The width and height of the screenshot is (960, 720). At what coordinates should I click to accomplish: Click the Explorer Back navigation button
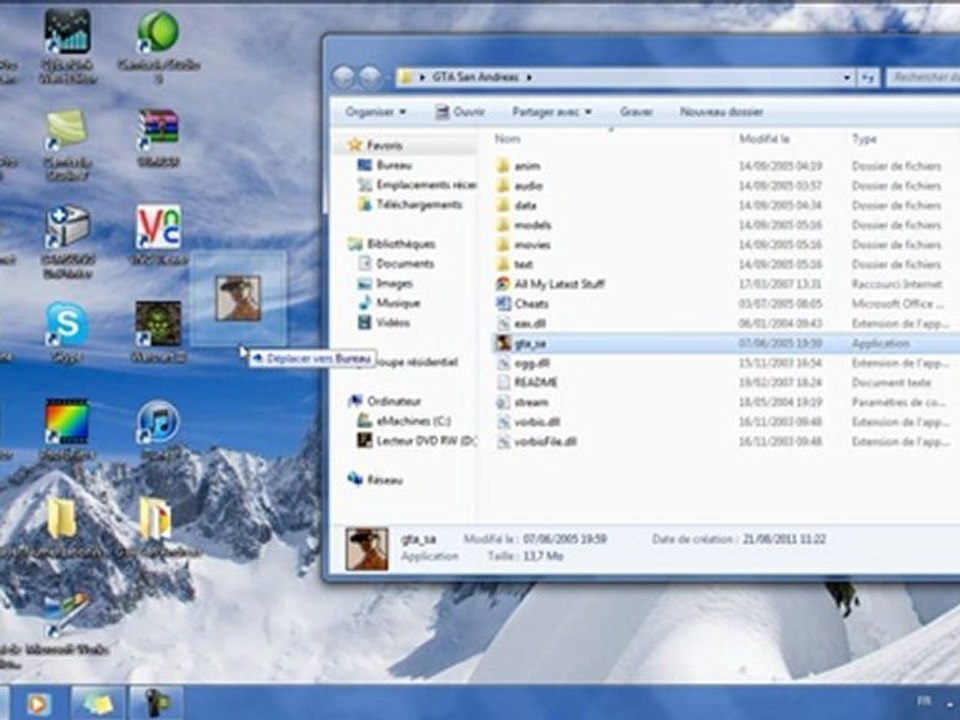click(x=343, y=77)
